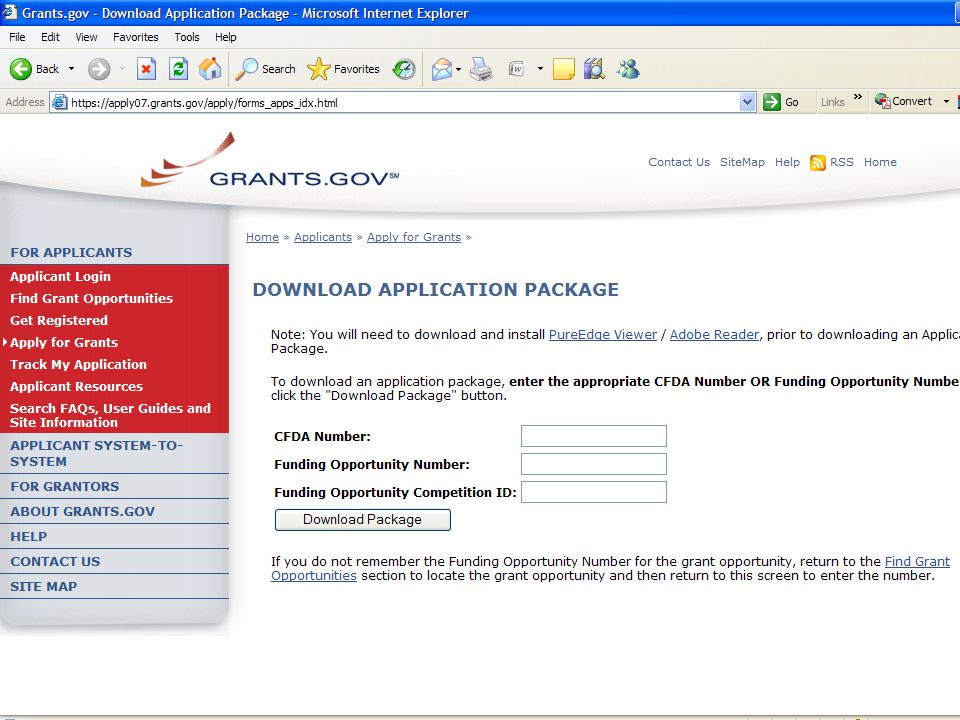Viewport: 960px width, 720px height.
Task: Open the Favorites menu in the menu bar
Action: click(x=135, y=37)
